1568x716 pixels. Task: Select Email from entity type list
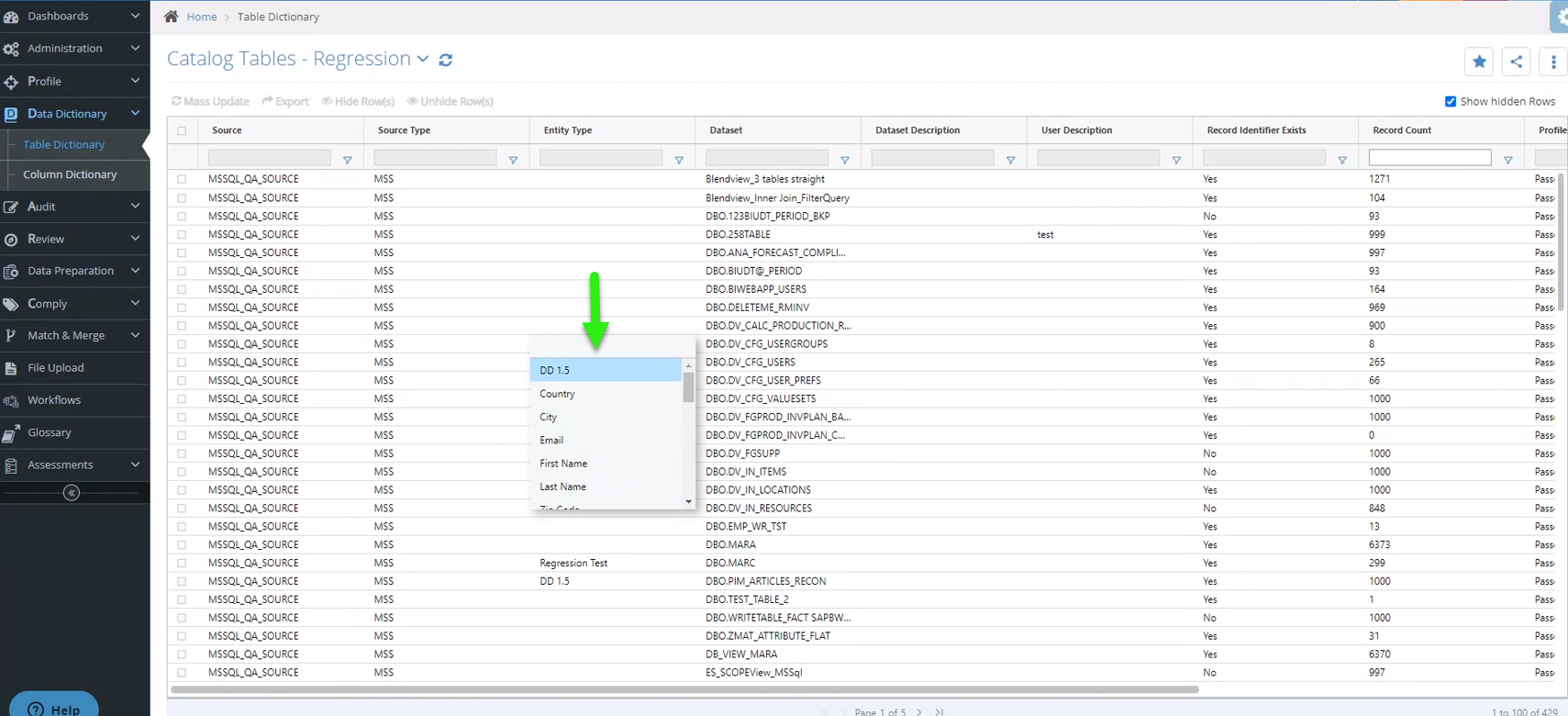click(x=606, y=440)
